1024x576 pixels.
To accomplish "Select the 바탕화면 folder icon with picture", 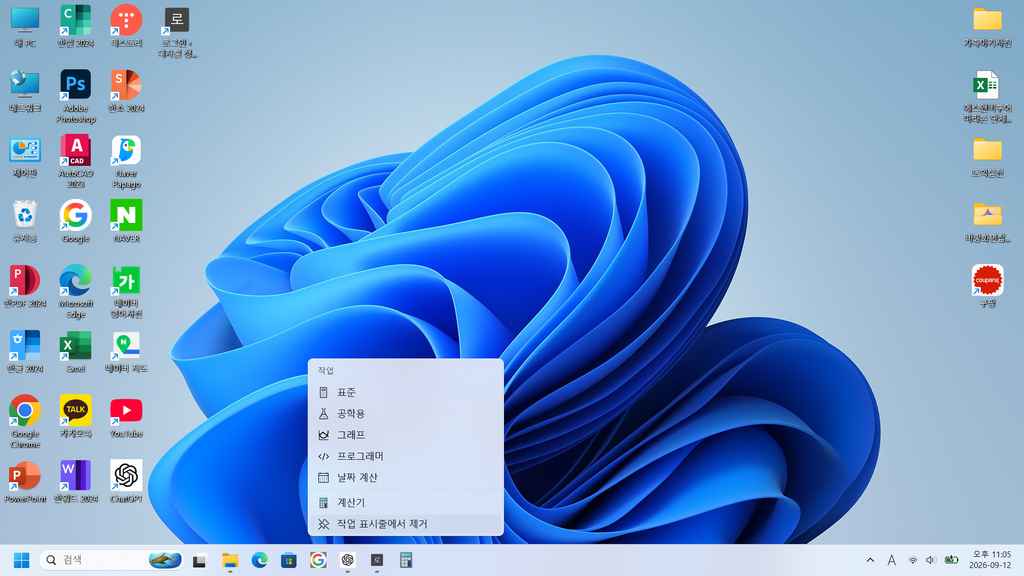I will click(987, 222).
